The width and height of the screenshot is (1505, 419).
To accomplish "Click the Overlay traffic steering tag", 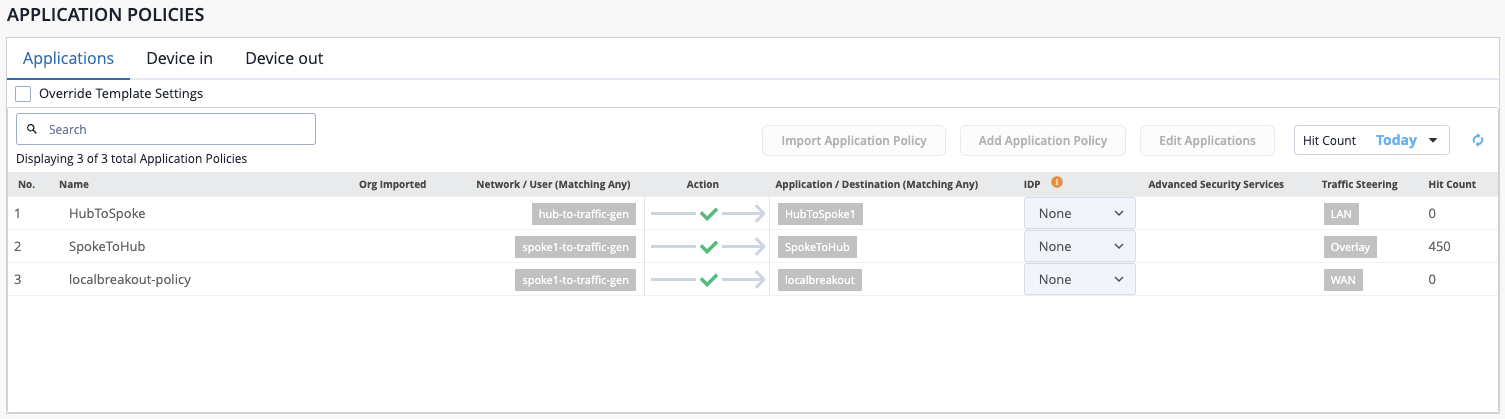I will coord(1347,247).
